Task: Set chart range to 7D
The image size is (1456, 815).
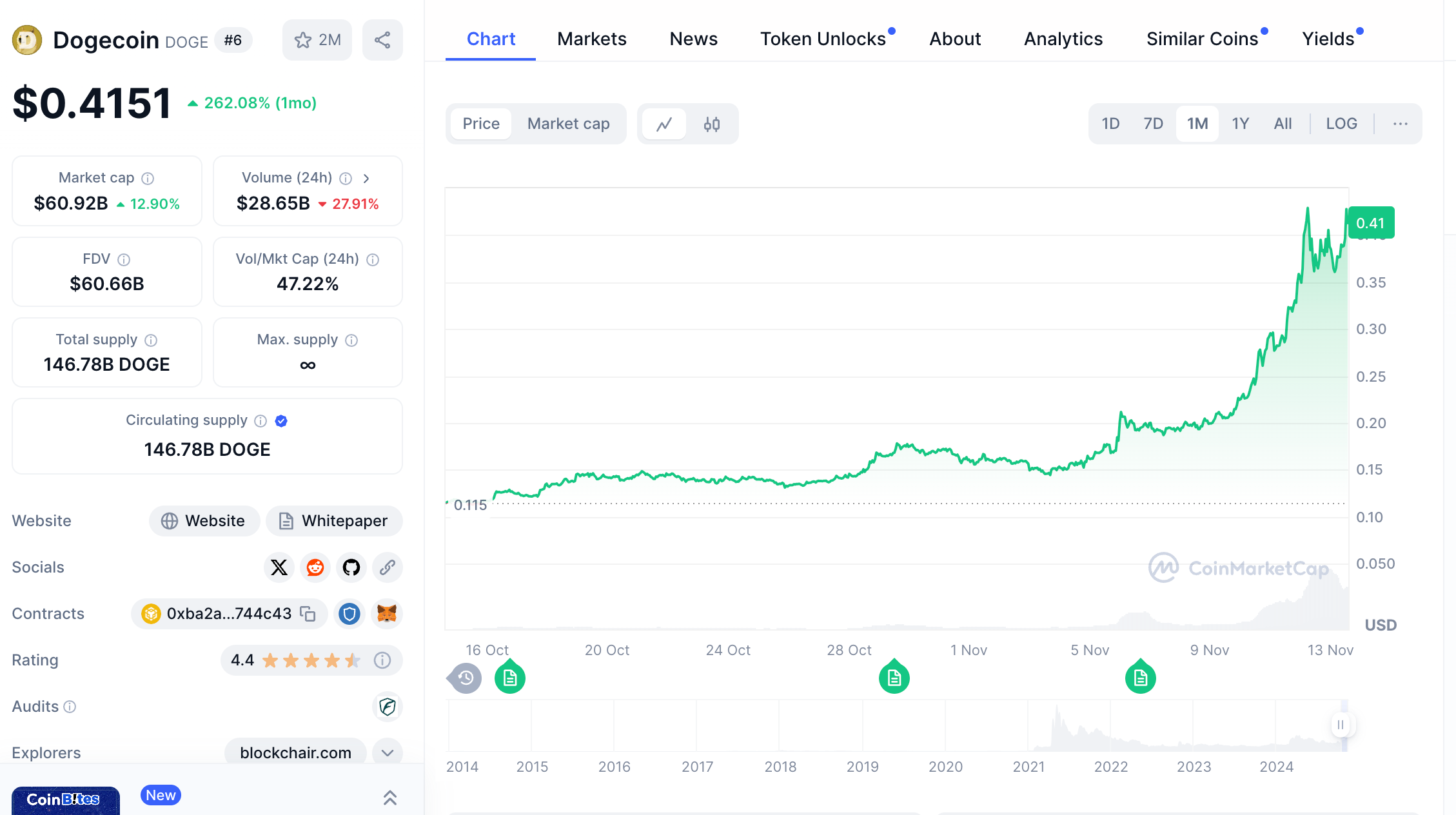Action: [x=1153, y=124]
